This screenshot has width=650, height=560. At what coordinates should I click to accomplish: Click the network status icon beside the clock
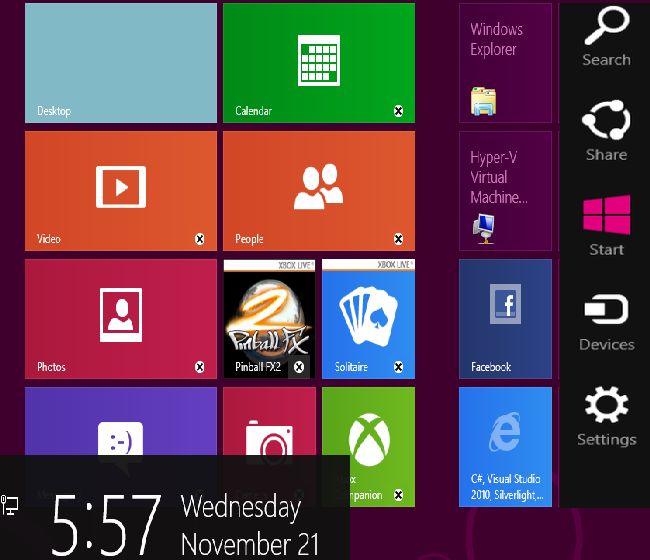9,505
